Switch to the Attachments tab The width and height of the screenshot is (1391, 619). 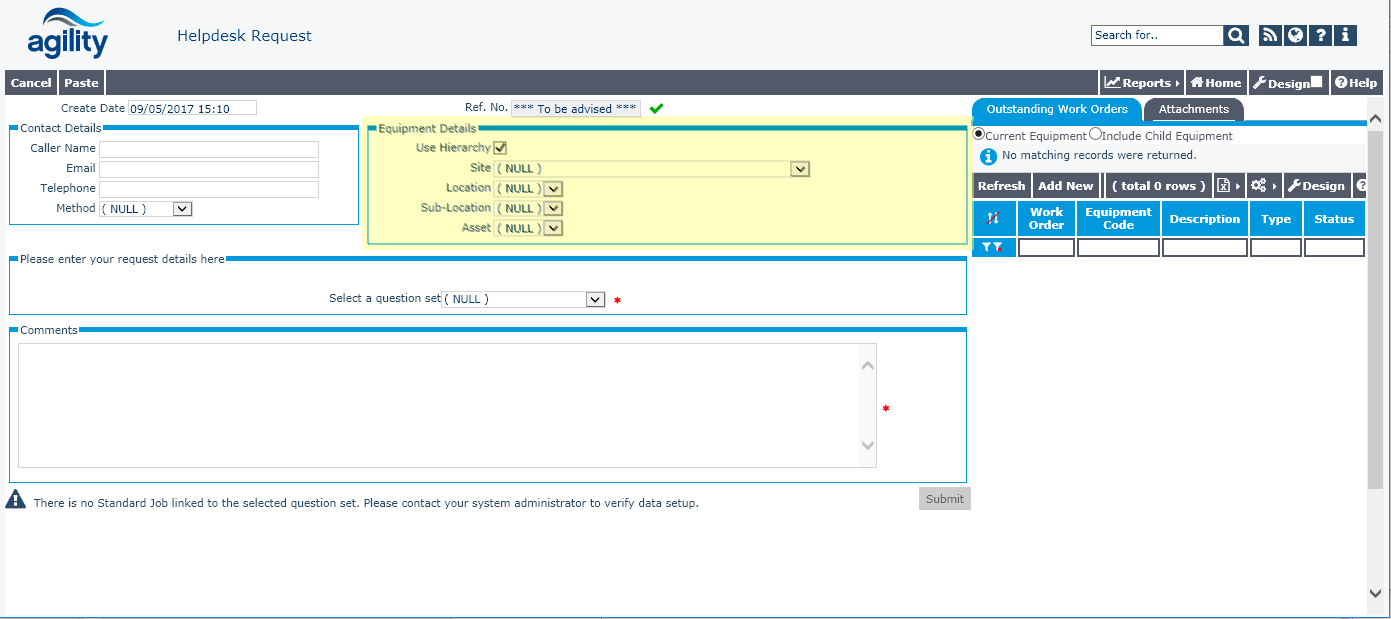pyautogui.click(x=1193, y=109)
